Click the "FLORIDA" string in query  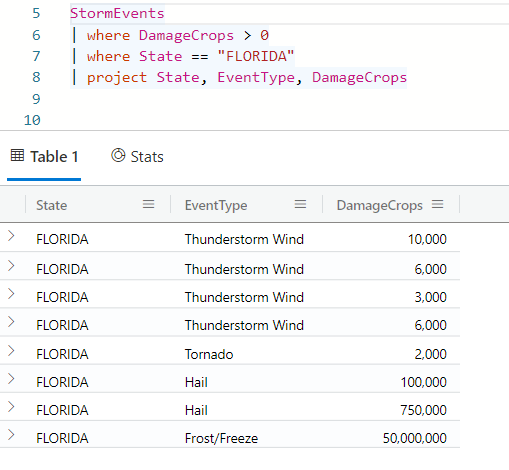pyautogui.click(x=255, y=56)
